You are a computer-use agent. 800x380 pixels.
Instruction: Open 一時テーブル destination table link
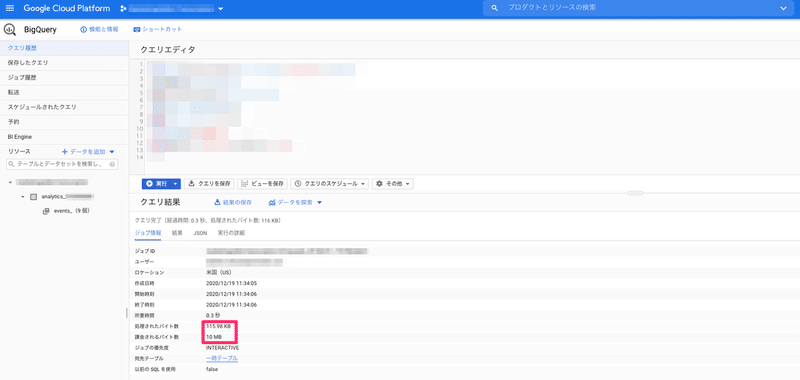[x=222, y=359]
